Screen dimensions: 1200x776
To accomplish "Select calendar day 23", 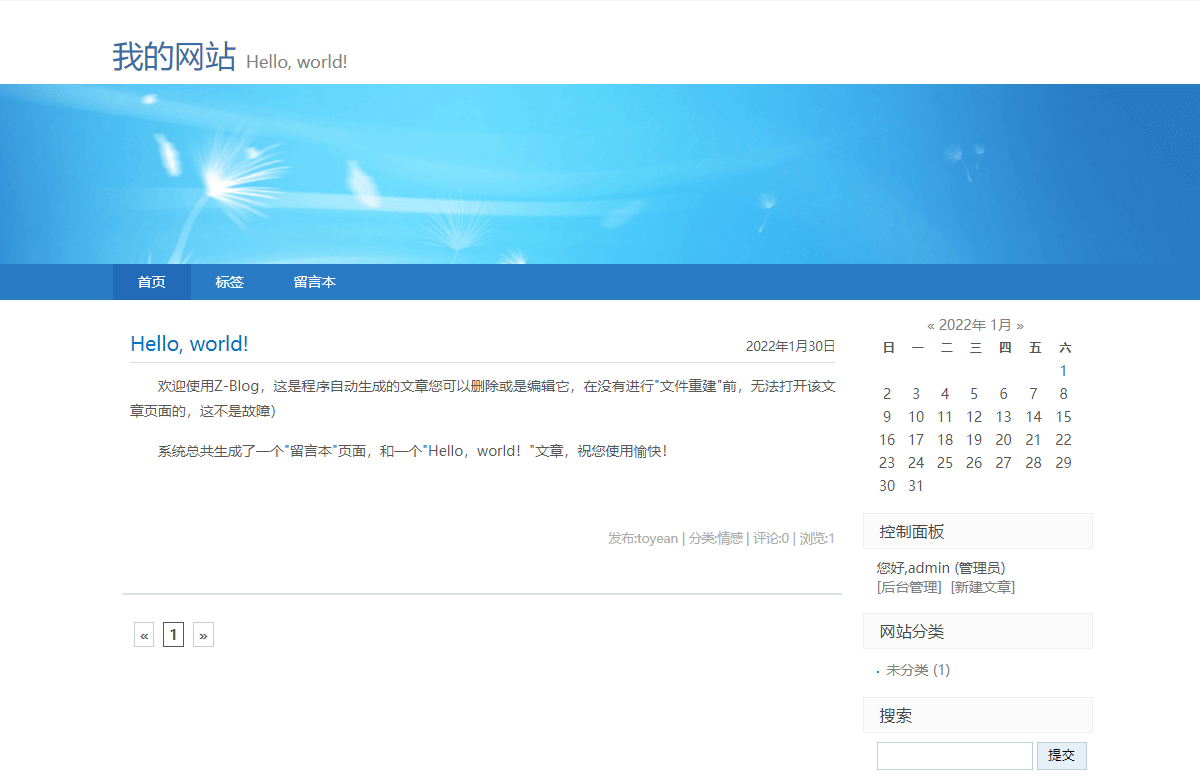I will [x=887, y=463].
